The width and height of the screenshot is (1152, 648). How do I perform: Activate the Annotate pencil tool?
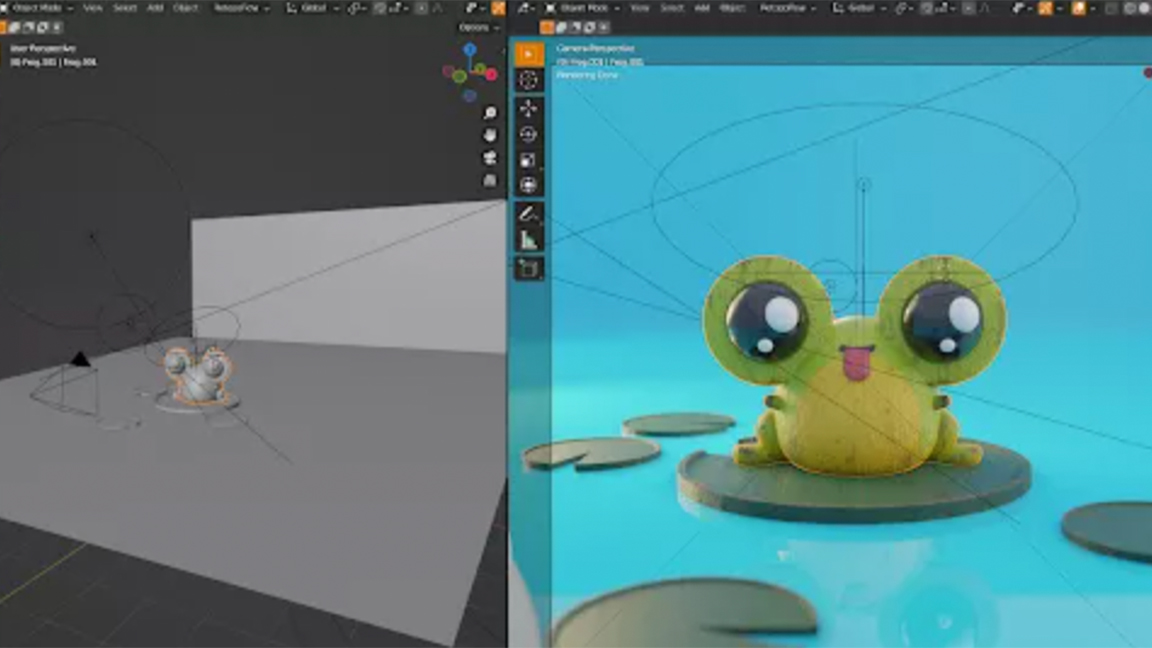coord(529,214)
